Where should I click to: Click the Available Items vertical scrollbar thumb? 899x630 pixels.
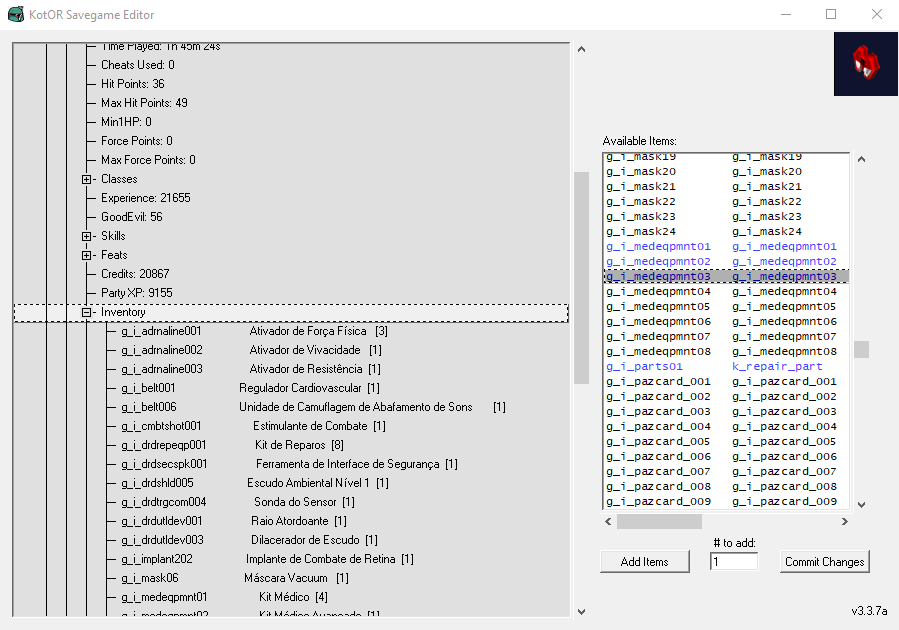[861, 349]
